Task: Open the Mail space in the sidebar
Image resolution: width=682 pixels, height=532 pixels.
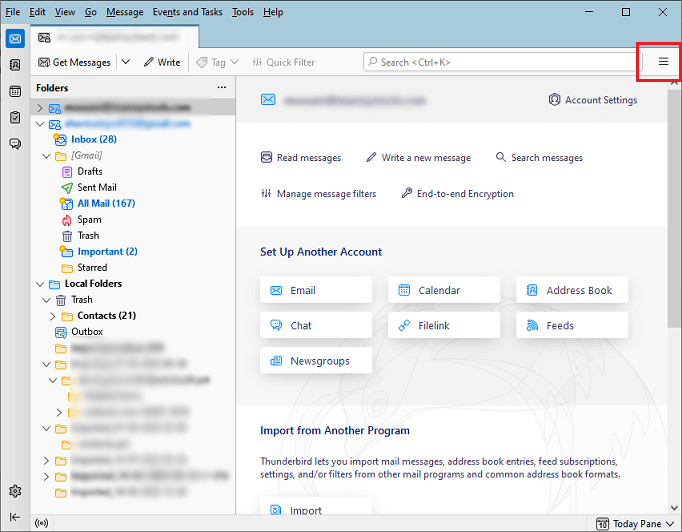Action: pos(15,39)
